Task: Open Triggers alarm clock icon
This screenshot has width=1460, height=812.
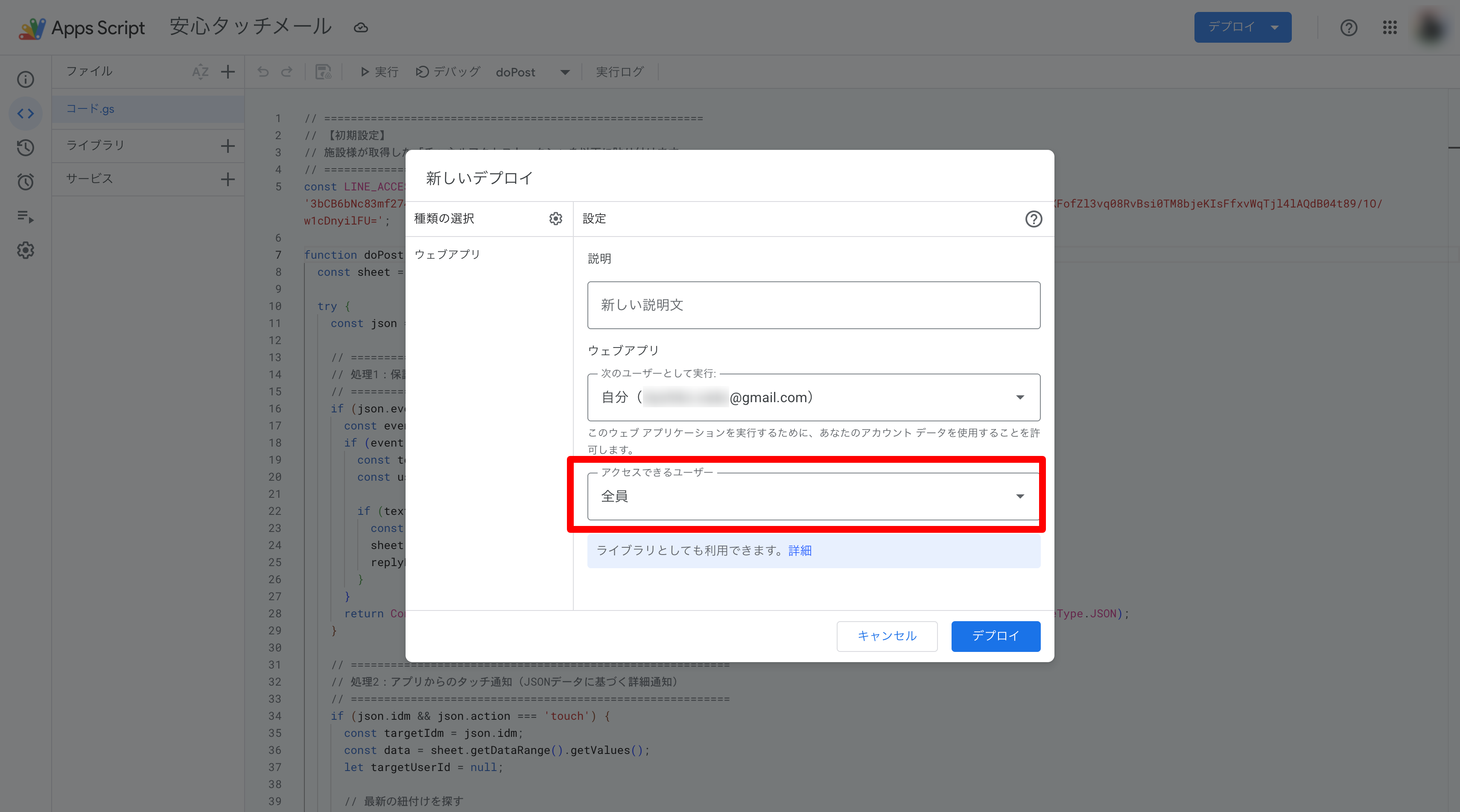Action: click(x=26, y=182)
